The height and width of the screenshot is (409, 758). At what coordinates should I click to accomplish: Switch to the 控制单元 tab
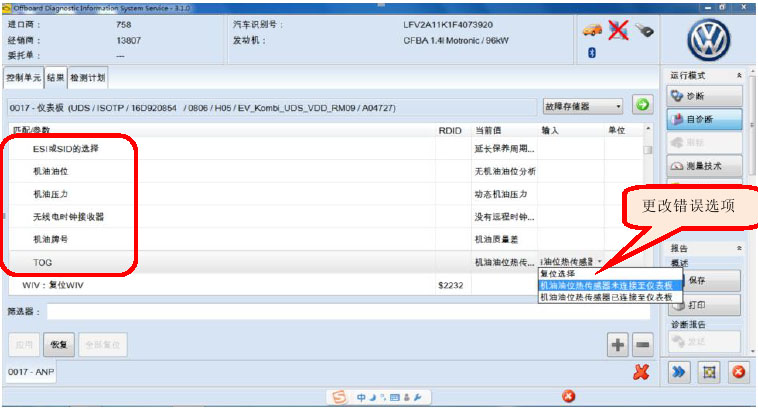(24, 77)
